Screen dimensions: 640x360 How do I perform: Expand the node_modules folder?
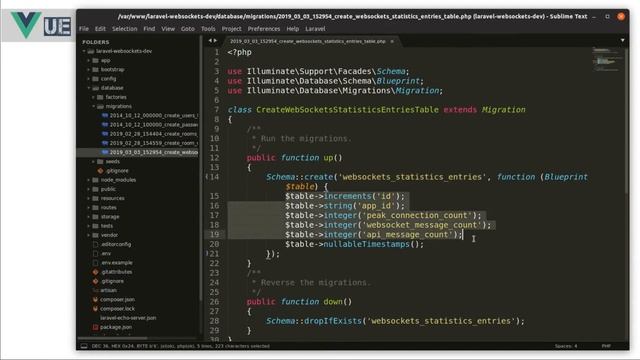[x=89, y=180]
